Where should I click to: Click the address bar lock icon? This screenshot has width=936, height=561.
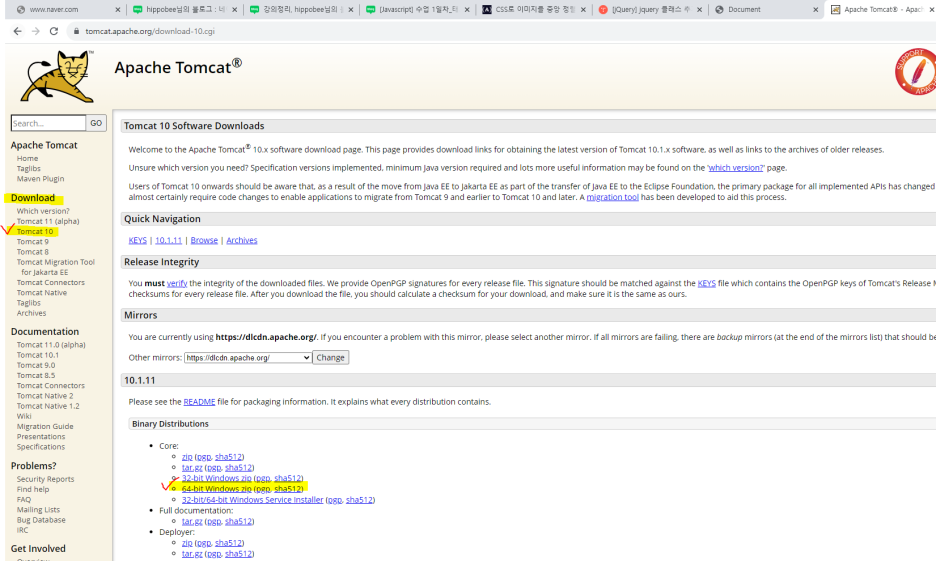76,31
